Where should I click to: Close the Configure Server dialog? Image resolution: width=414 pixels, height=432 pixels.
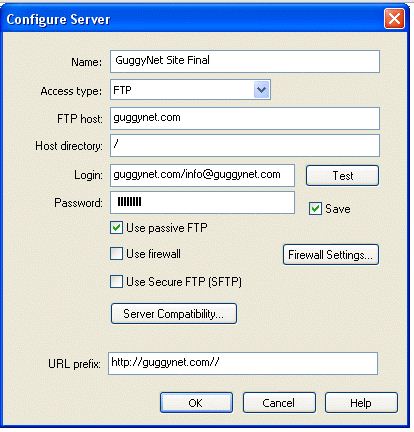tap(394, 19)
